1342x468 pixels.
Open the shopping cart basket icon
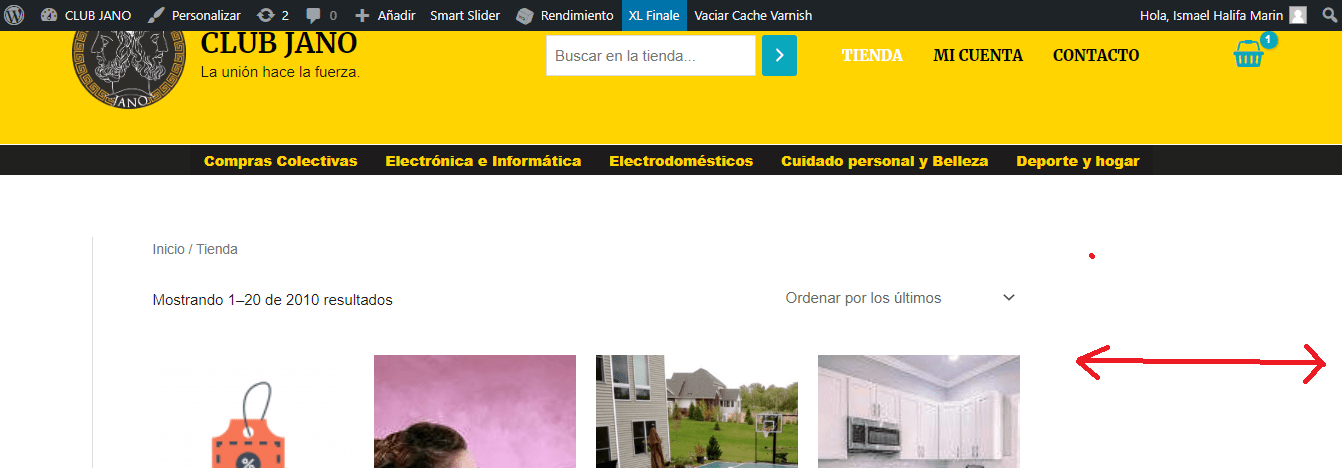click(x=1249, y=54)
